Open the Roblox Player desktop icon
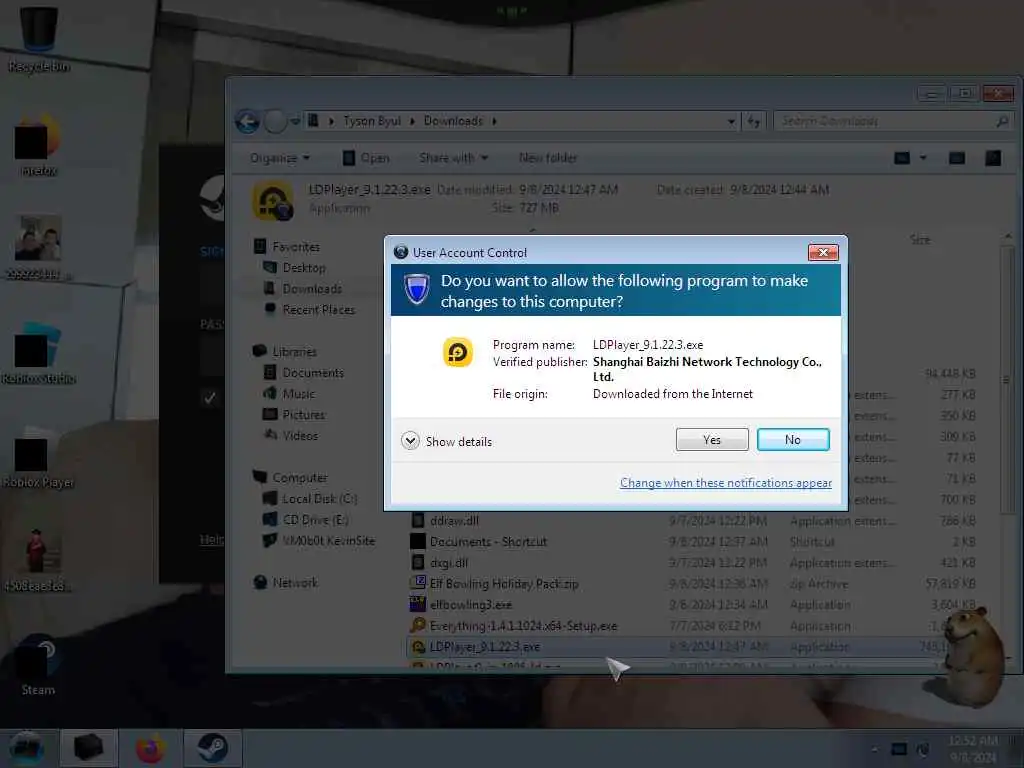The height and width of the screenshot is (768, 1024). [39, 457]
